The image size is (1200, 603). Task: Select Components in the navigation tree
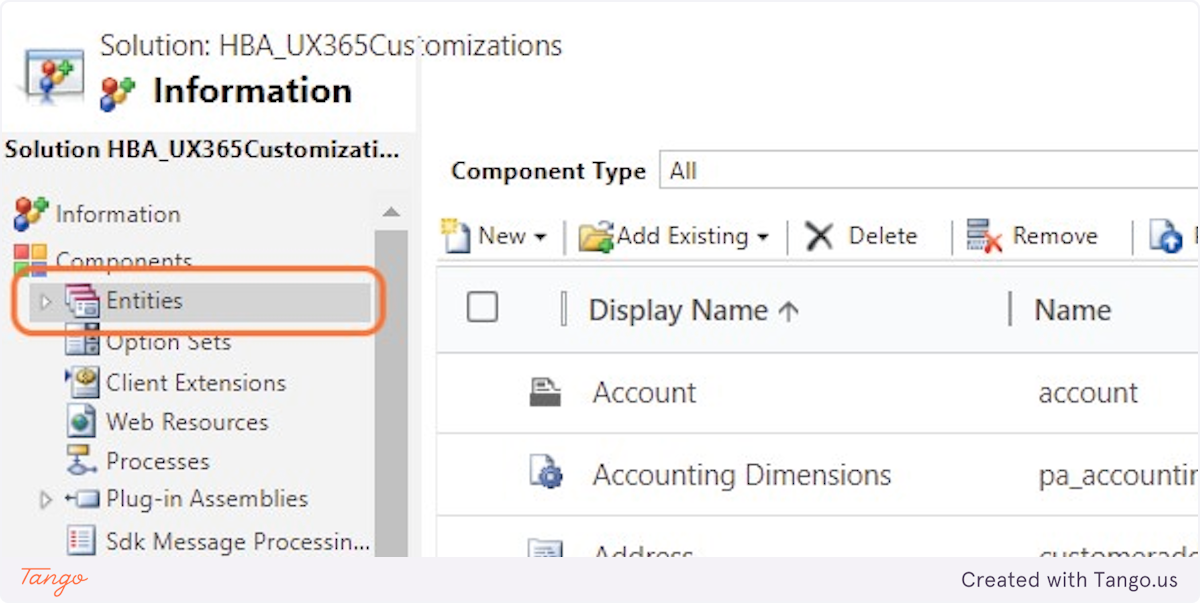[124, 260]
